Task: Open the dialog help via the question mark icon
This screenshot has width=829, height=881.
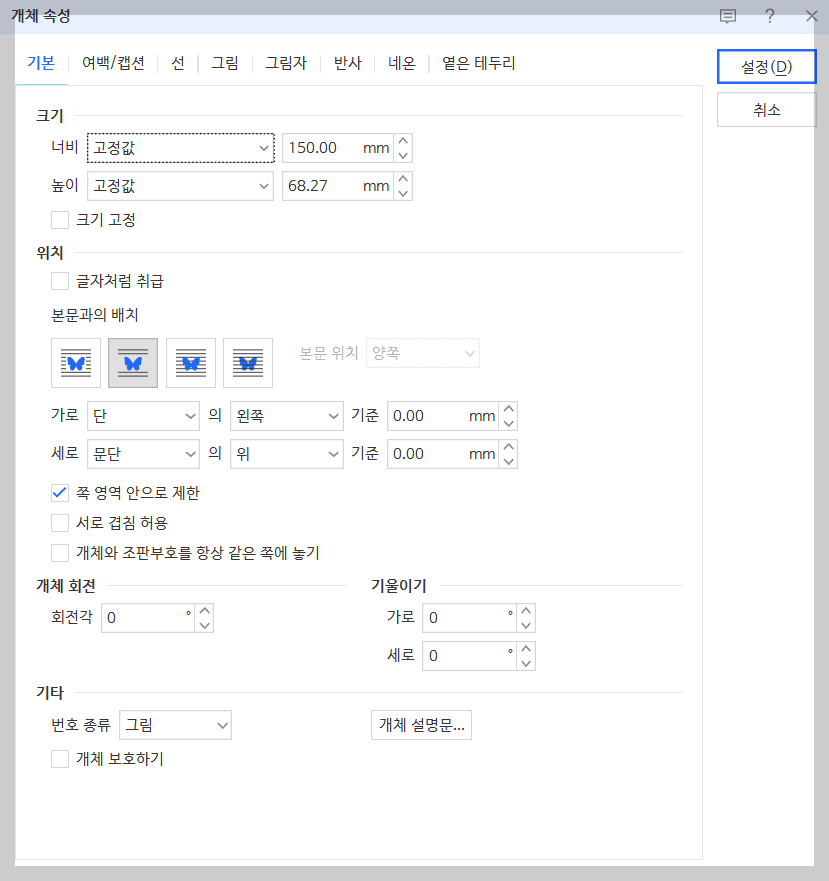Action: 768,16
